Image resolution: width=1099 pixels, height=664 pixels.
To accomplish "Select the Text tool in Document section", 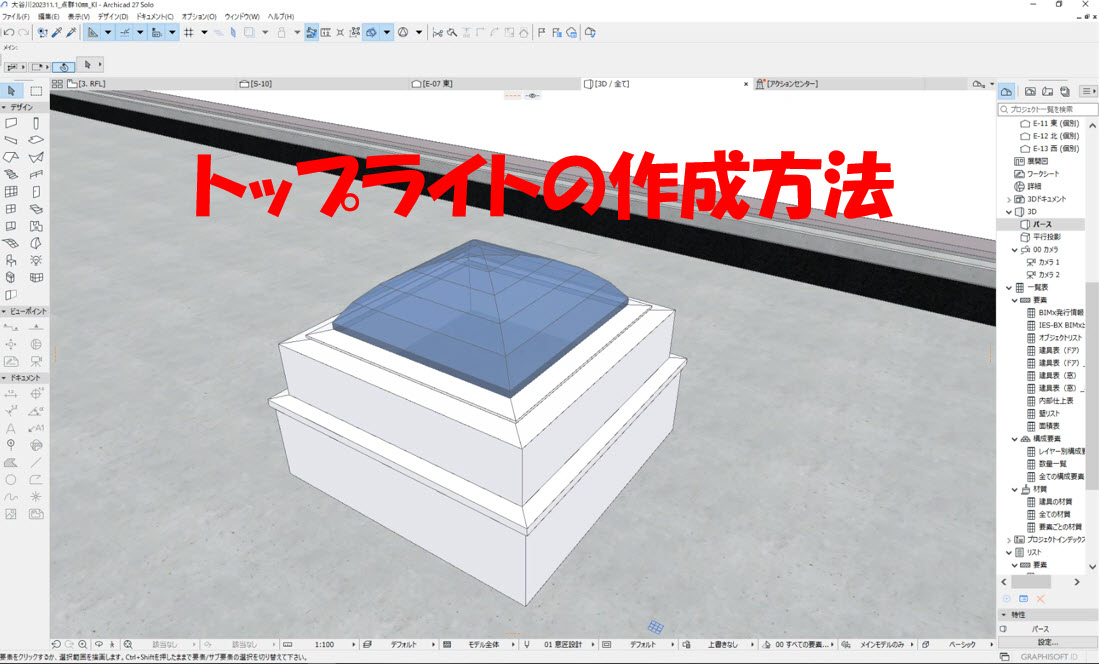I will click(11, 428).
